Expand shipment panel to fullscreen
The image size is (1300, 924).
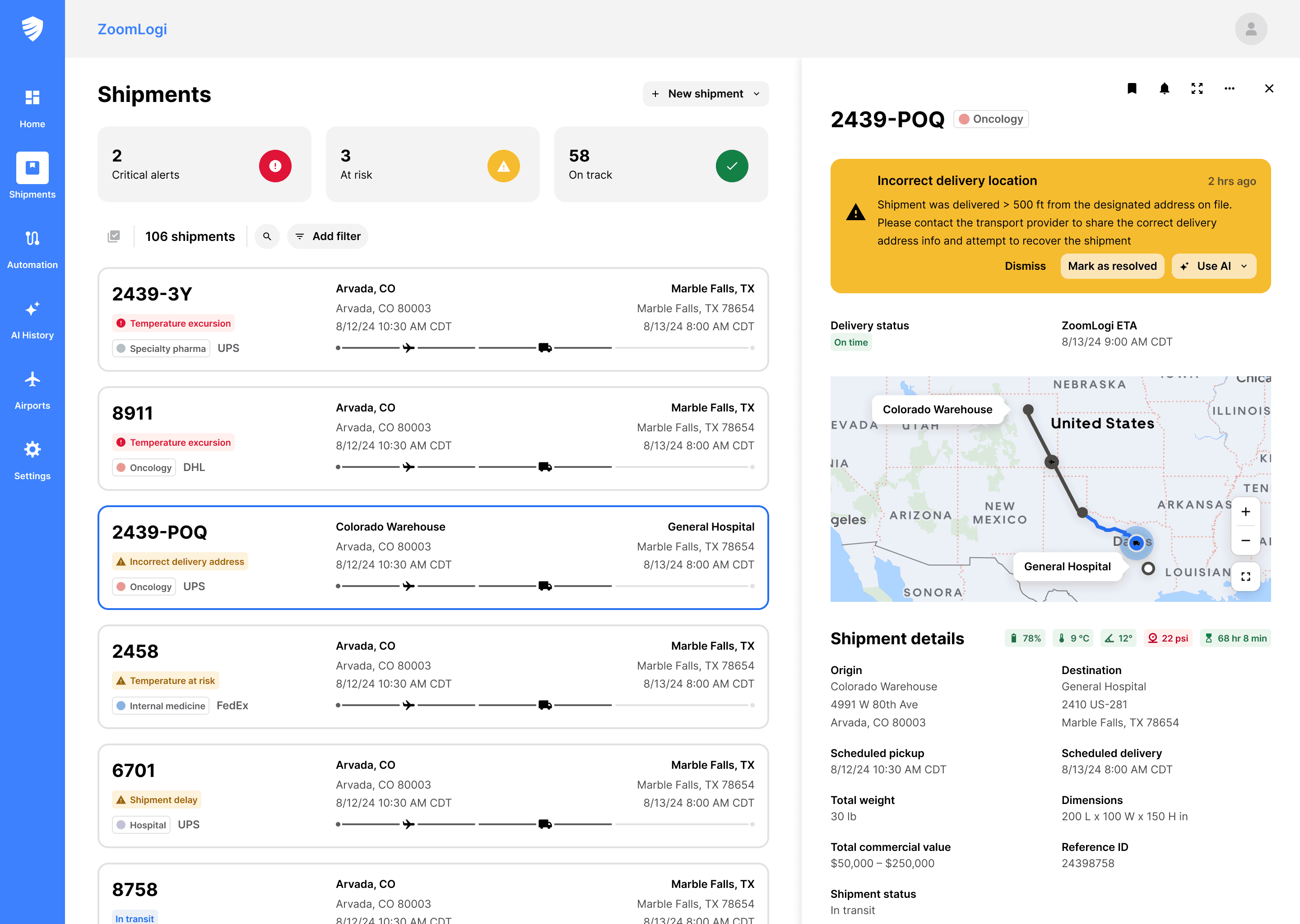tap(1197, 88)
